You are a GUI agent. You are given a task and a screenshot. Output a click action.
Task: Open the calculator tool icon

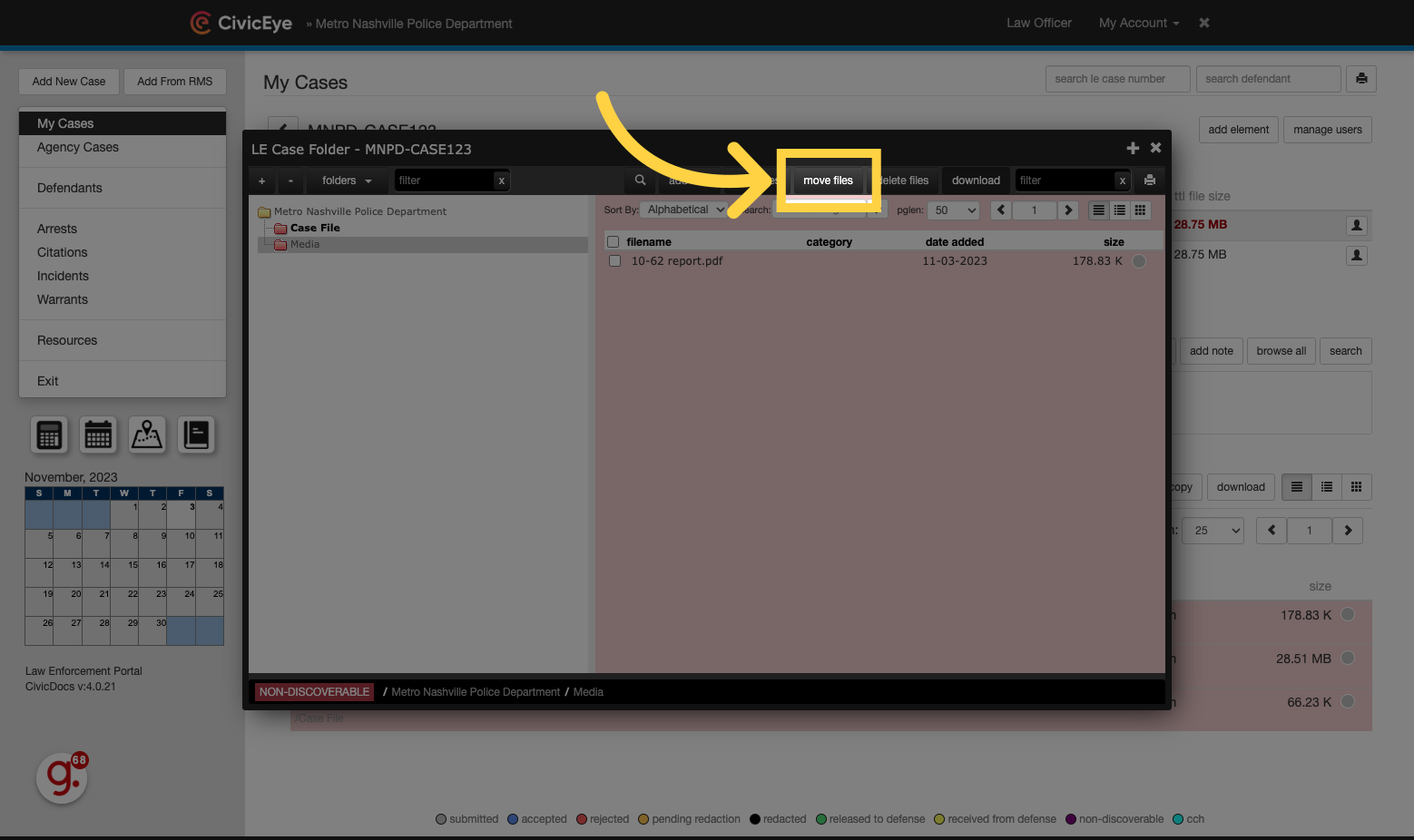click(x=49, y=435)
